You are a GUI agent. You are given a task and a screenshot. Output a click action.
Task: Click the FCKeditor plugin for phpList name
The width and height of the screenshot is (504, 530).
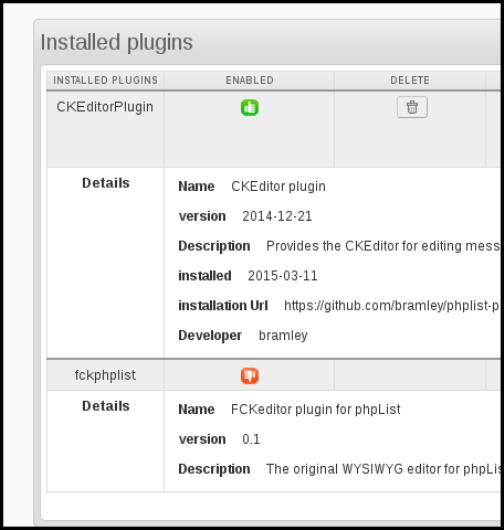click(316, 409)
